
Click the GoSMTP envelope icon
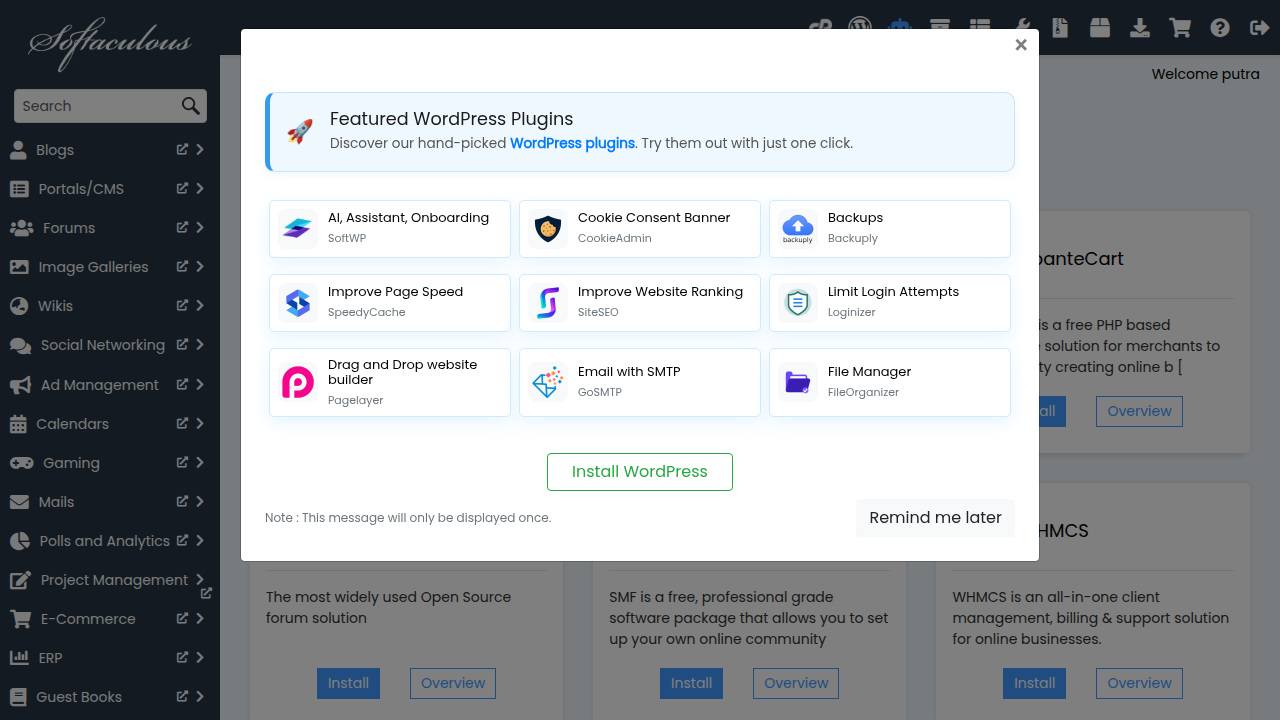click(x=547, y=382)
